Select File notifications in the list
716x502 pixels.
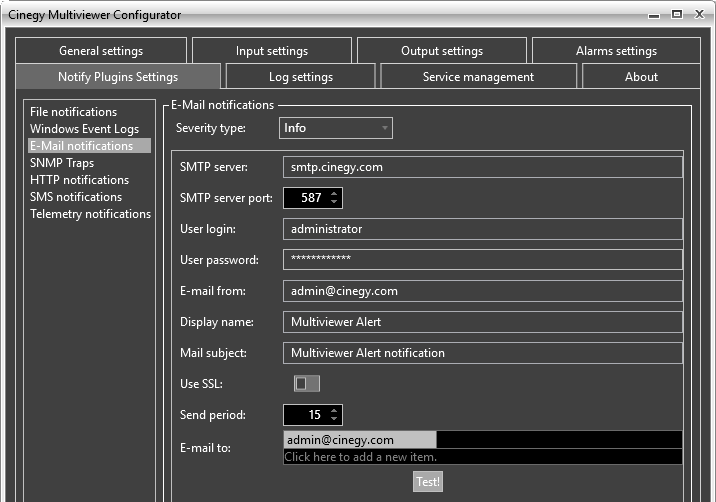74,112
